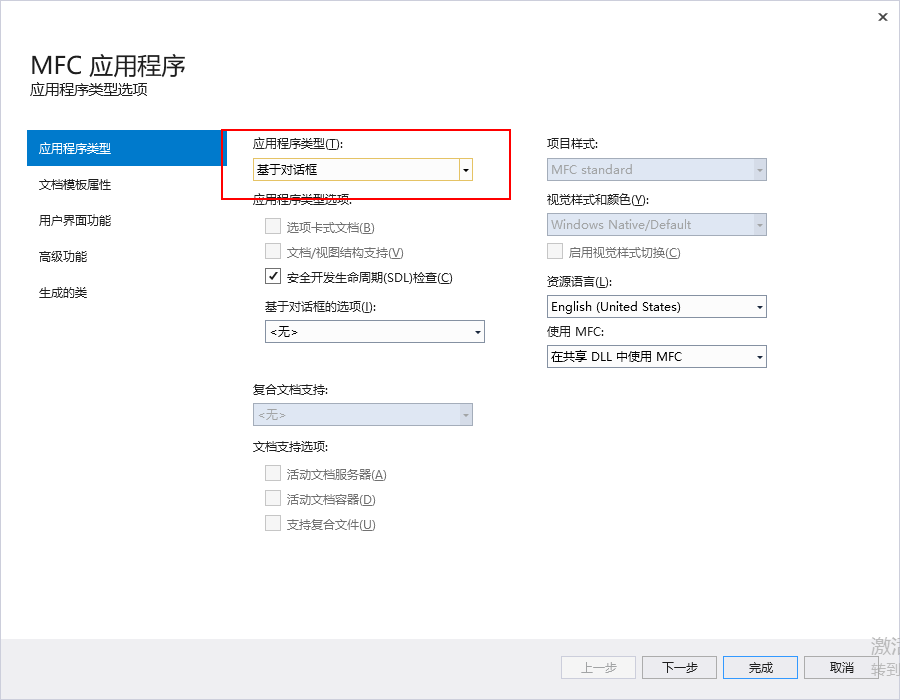Viewport: 900px width, 700px height.
Task: Open the 使用 MFC dropdown
Action: point(758,356)
